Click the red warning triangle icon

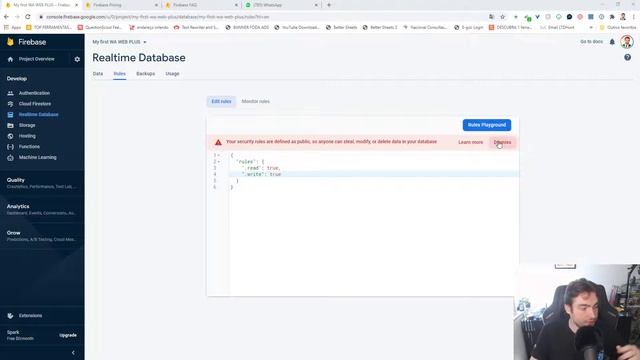(x=218, y=142)
